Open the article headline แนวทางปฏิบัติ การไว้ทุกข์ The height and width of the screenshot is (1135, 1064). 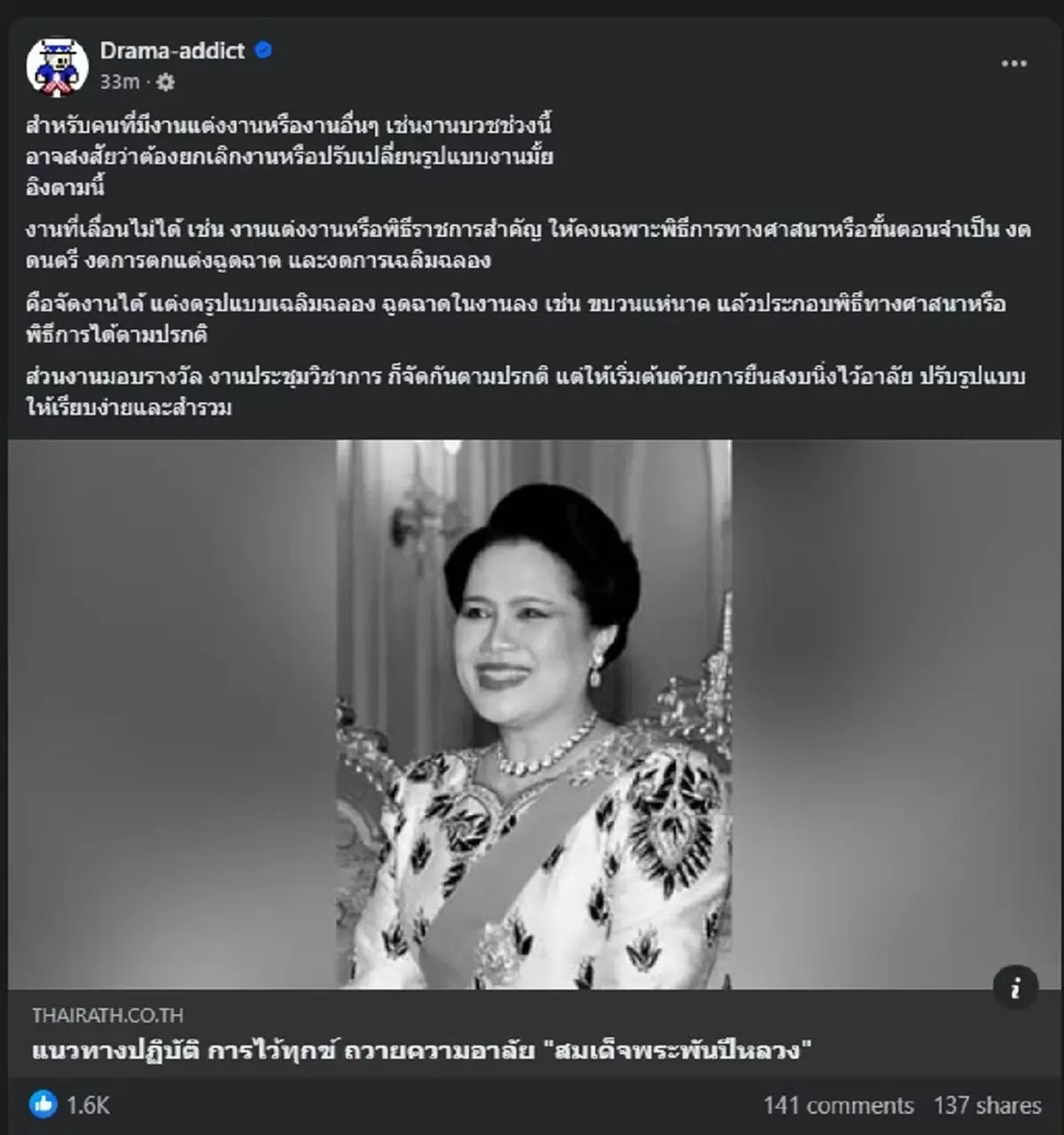coord(422,1052)
